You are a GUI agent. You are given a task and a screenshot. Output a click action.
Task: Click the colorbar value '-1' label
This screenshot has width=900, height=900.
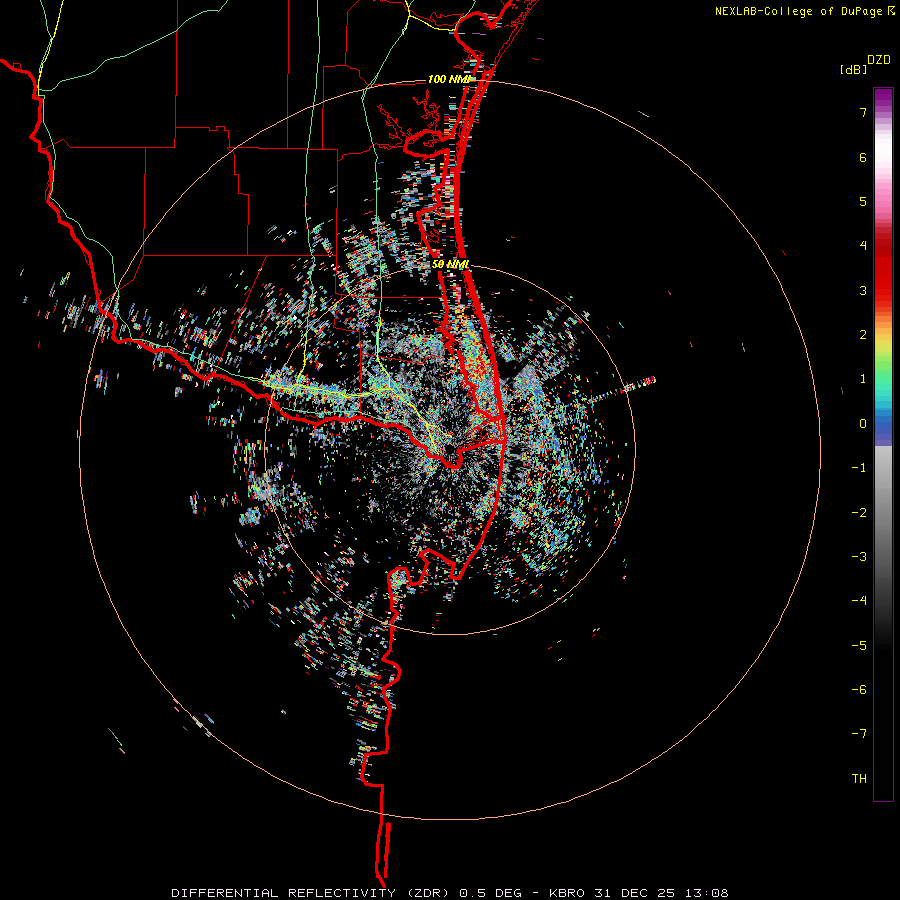point(859,468)
